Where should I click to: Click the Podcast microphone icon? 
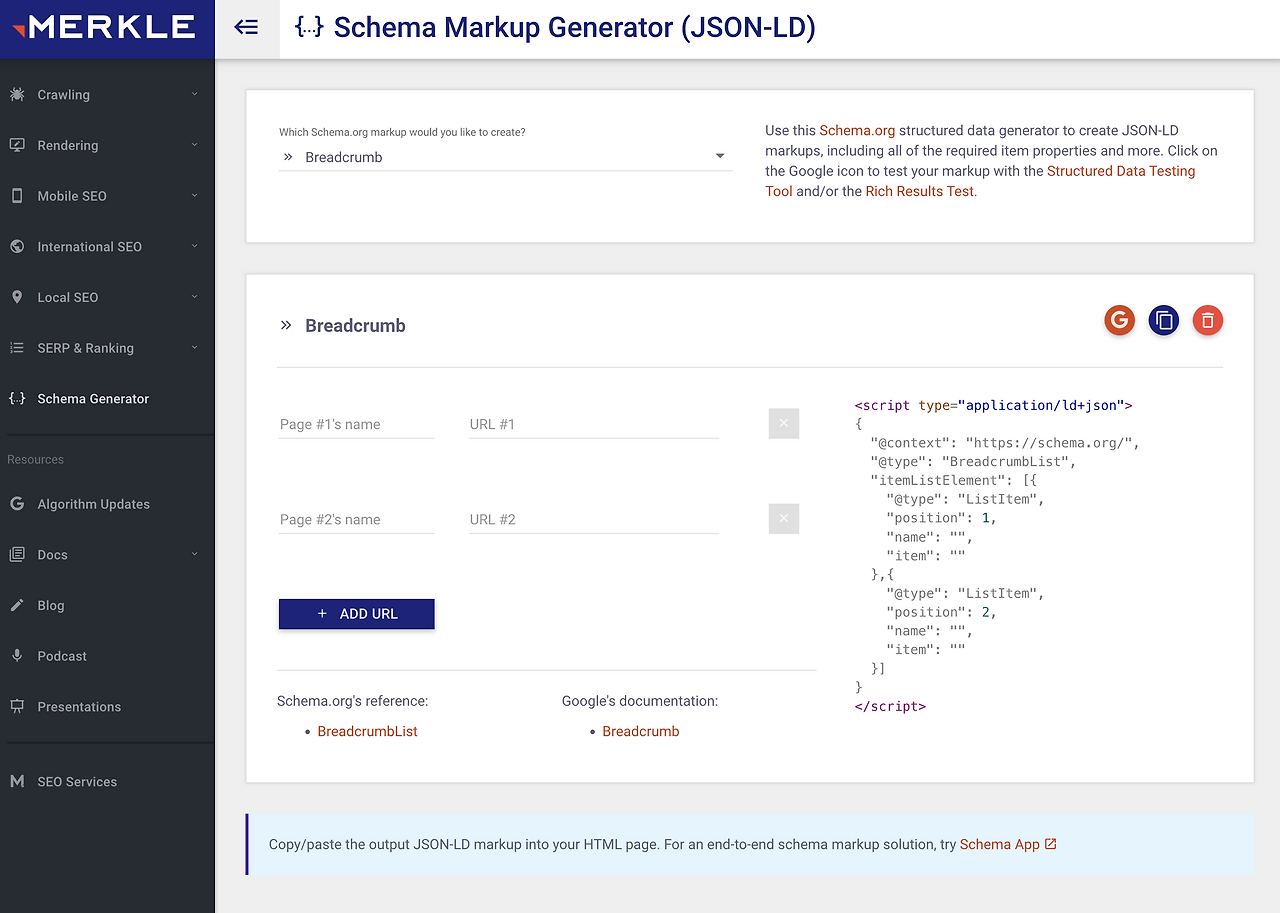17,656
